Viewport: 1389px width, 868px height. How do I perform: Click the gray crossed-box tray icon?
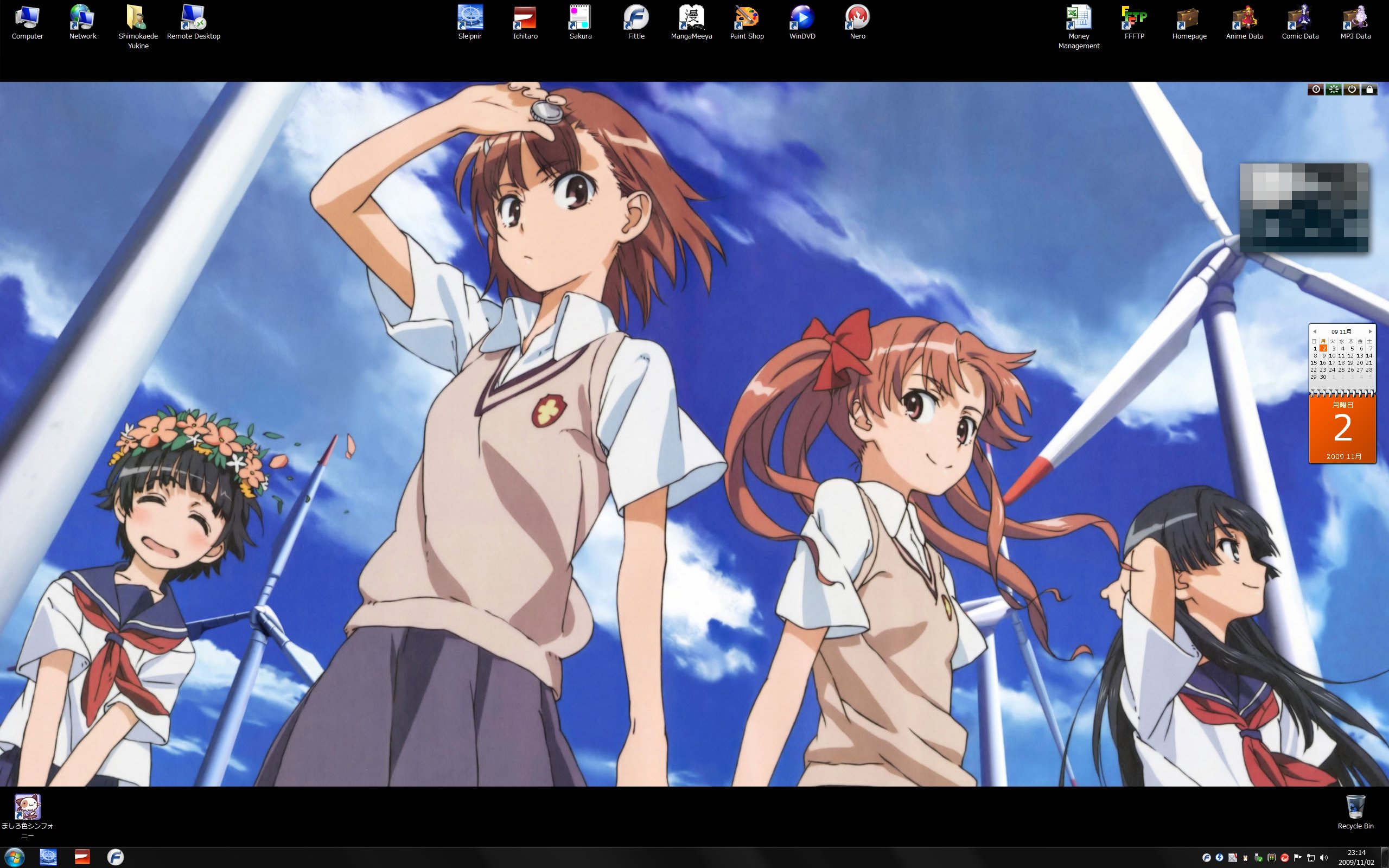(1233, 858)
